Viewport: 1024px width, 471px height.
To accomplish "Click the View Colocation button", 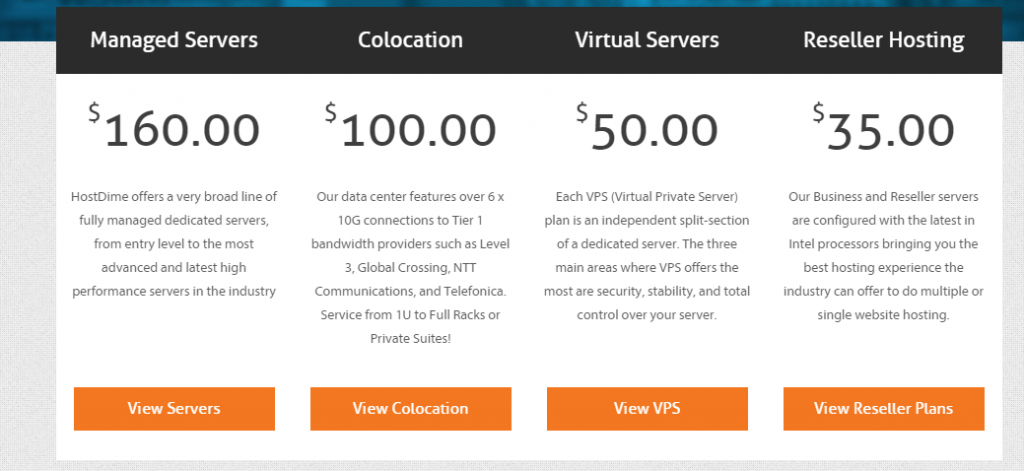I will [410, 408].
